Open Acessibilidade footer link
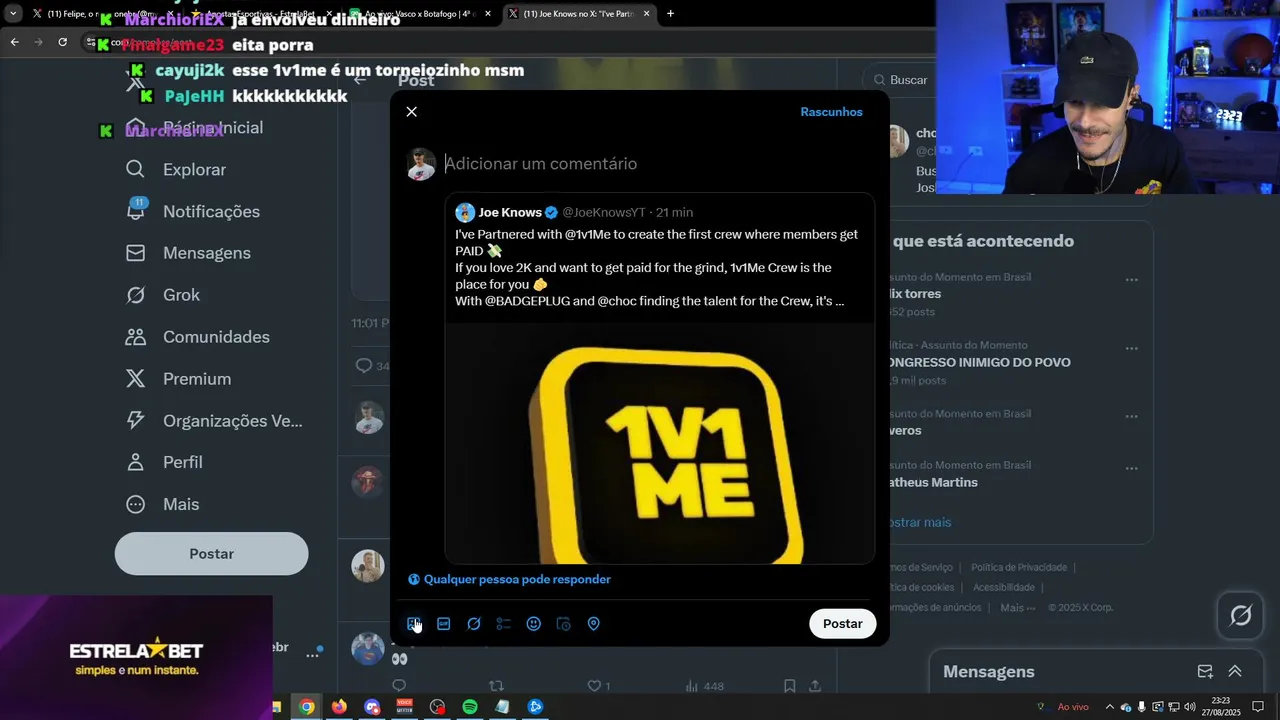The width and height of the screenshot is (1280, 720). coord(1004,587)
